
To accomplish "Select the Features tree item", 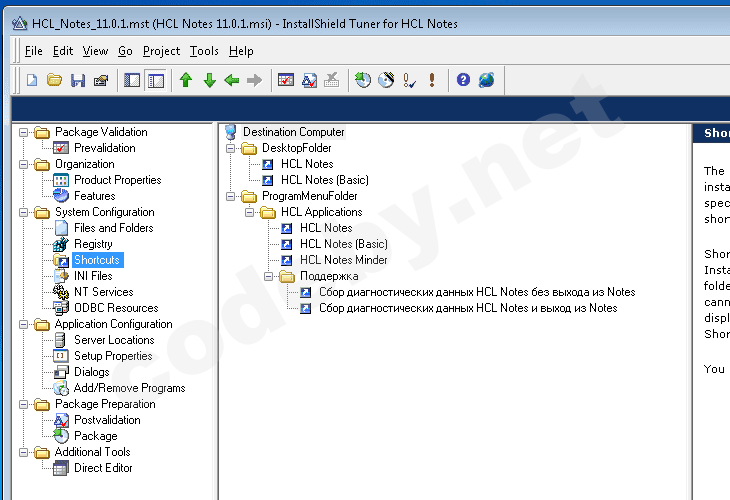I will [x=95, y=196].
